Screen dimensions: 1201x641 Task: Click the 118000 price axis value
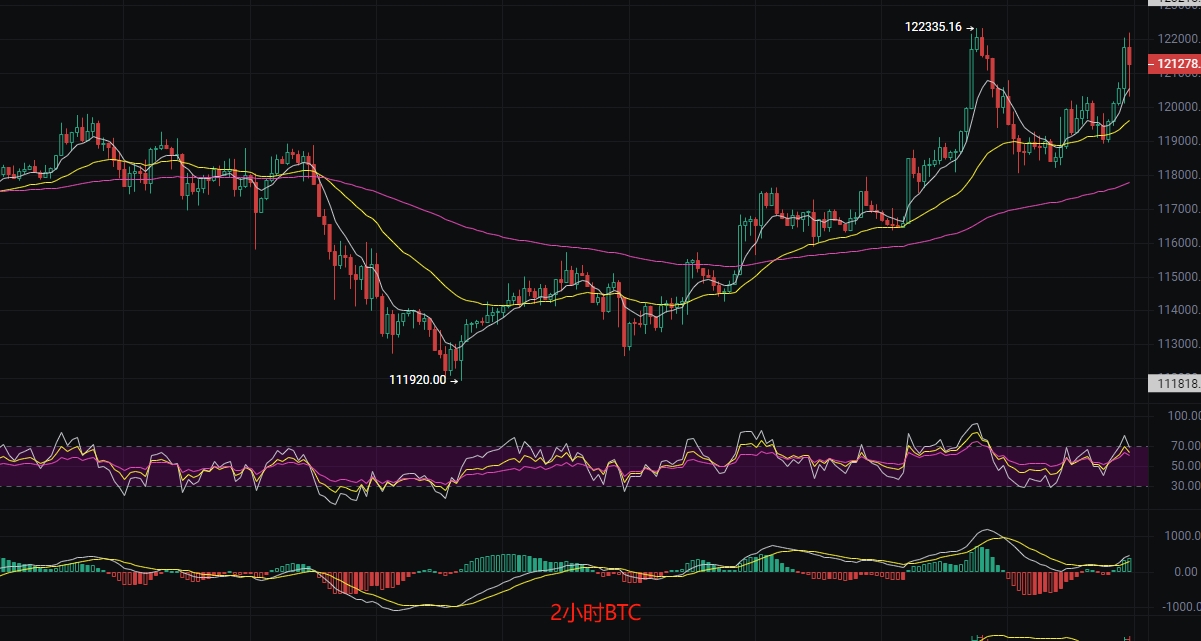1179,175
